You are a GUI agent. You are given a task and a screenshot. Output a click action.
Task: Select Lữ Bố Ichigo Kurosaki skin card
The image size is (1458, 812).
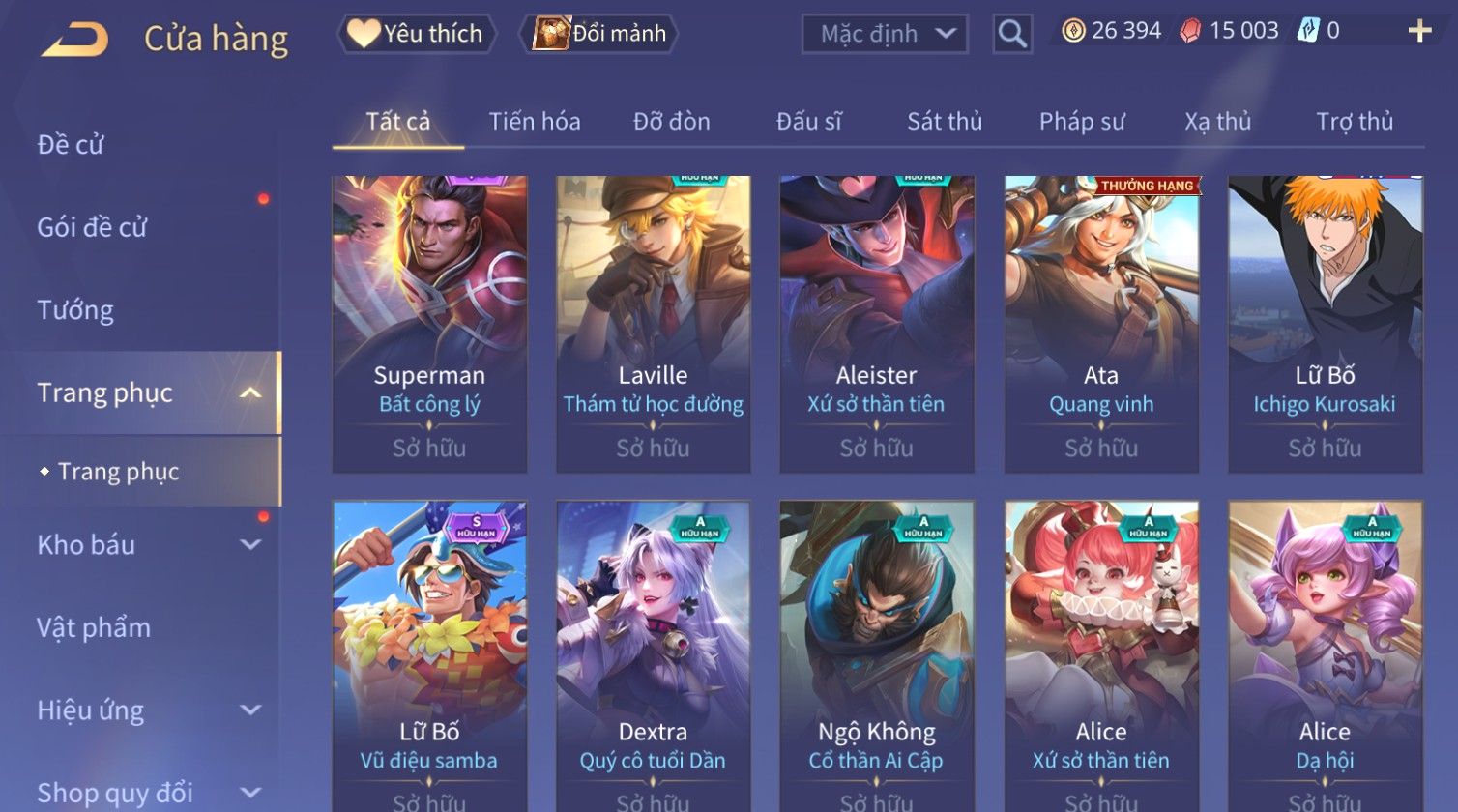[x=1325, y=324]
